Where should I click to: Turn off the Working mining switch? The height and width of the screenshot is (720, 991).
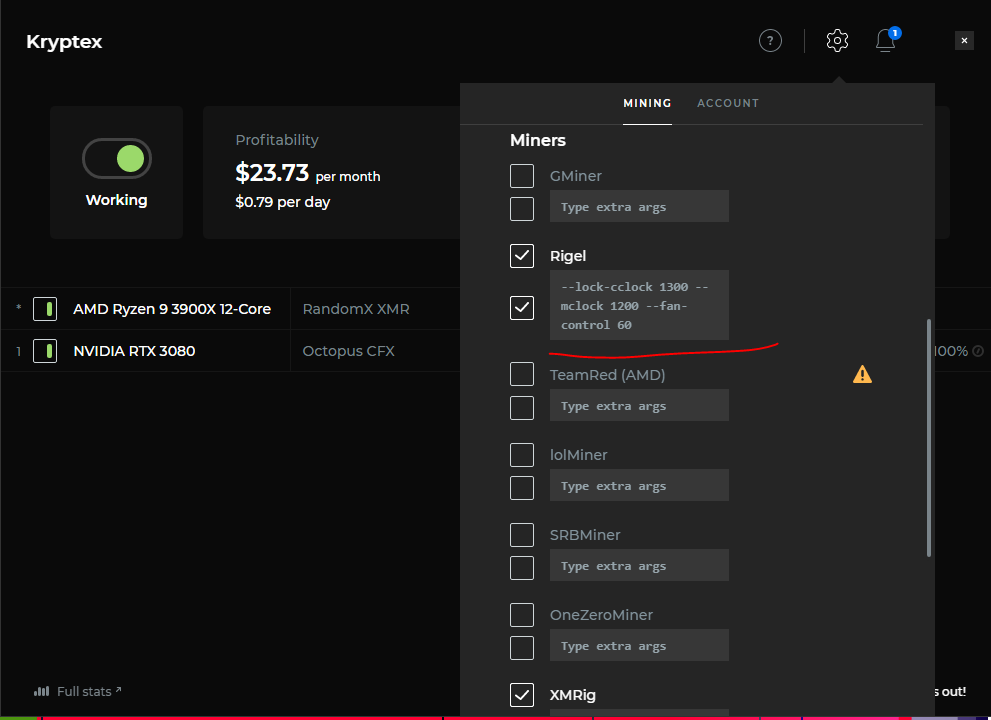(x=117, y=158)
